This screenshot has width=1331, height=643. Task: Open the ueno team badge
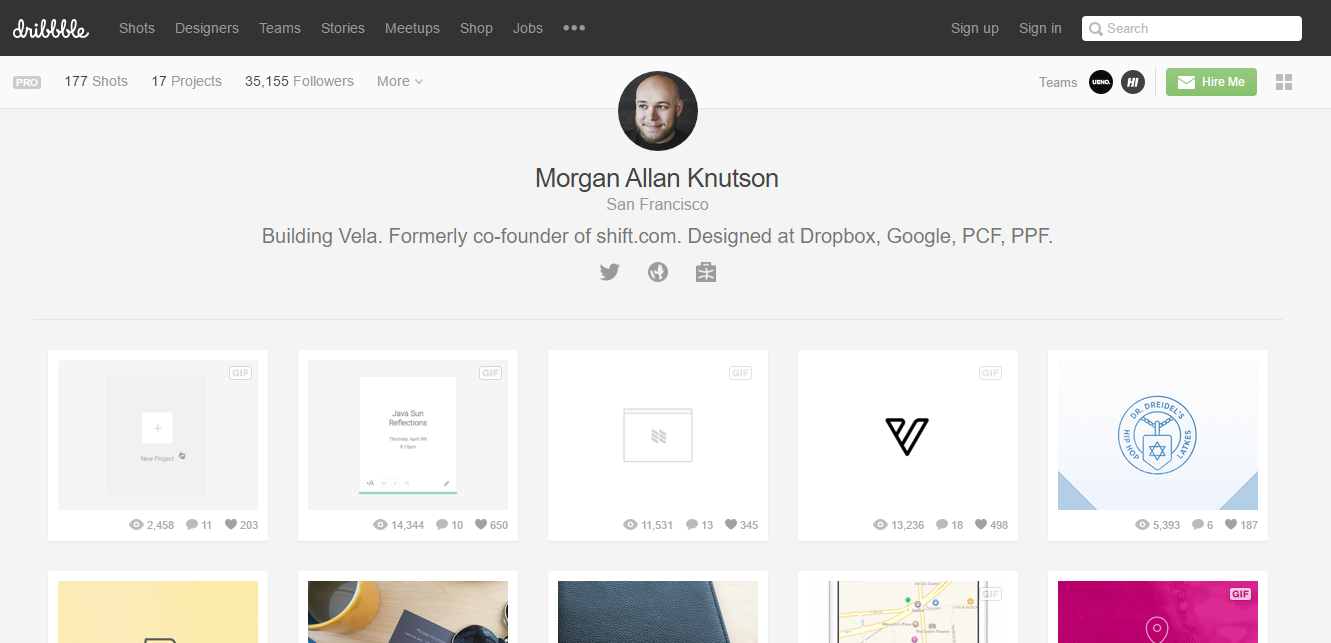(1100, 82)
